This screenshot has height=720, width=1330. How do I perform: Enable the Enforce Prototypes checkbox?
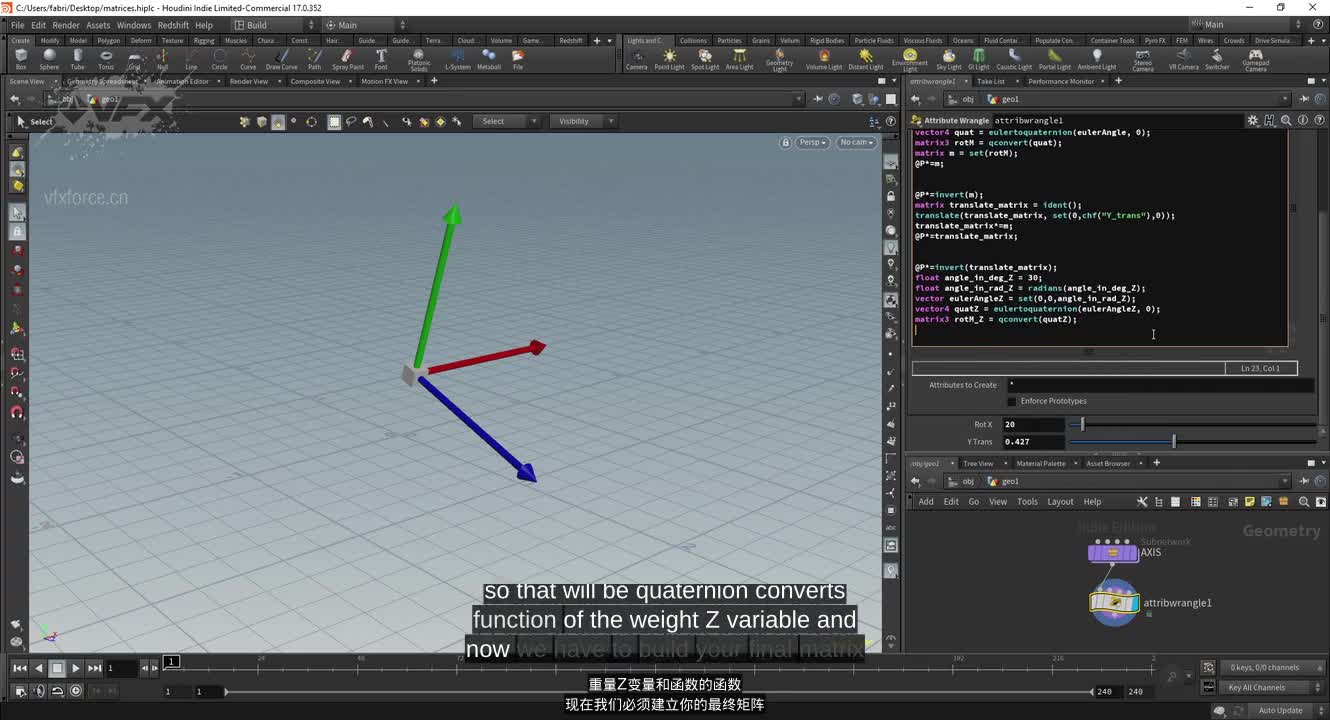pos(1011,401)
